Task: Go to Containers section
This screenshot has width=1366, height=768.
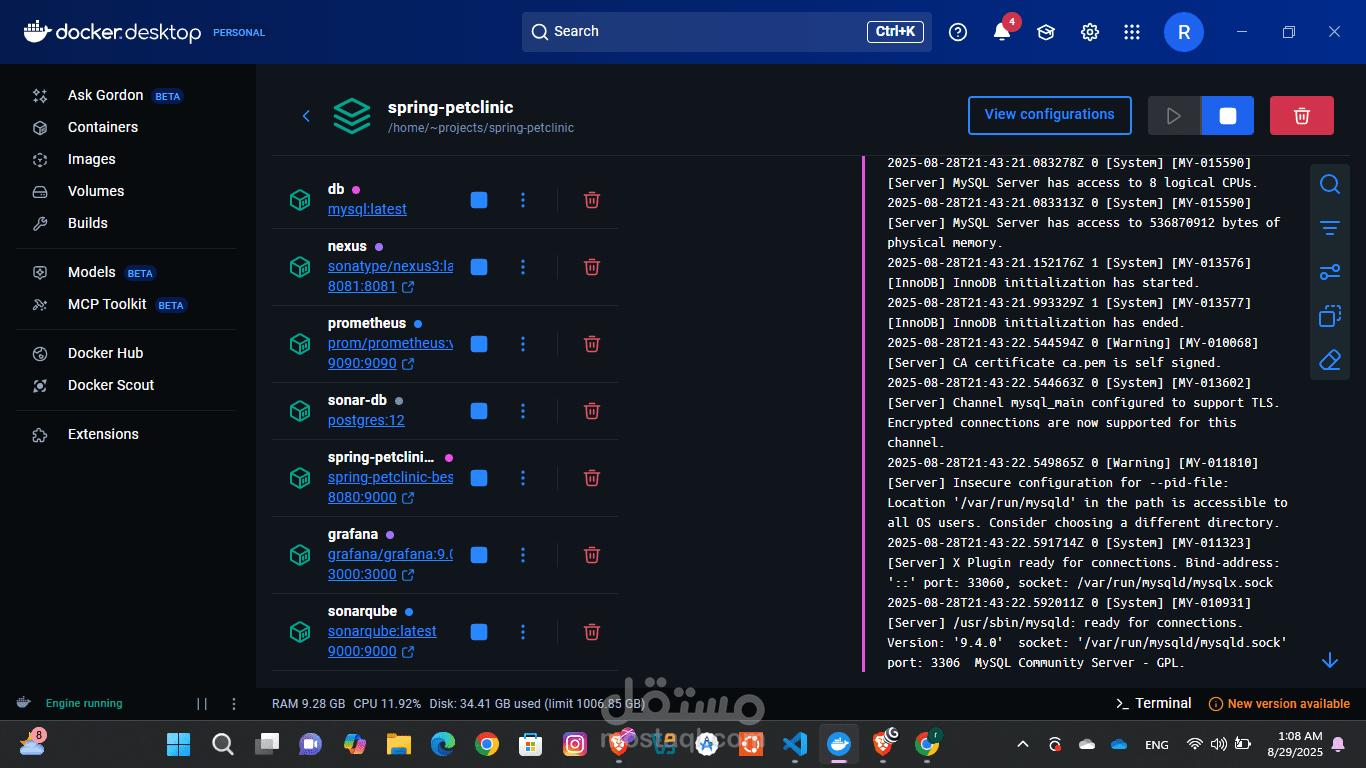Action: pos(102,127)
